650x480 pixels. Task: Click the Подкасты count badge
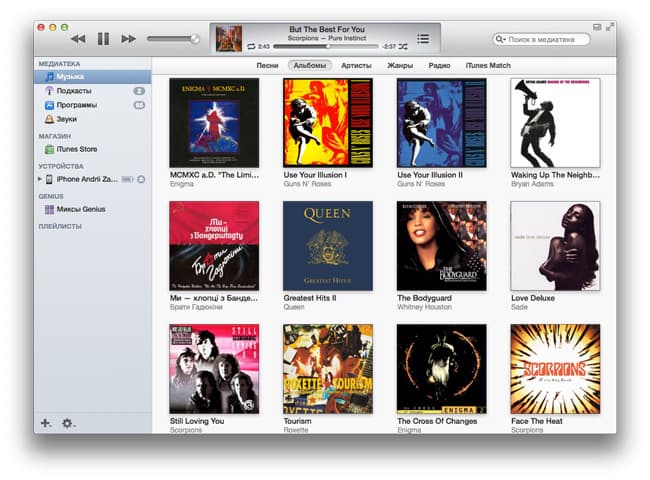pos(139,91)
